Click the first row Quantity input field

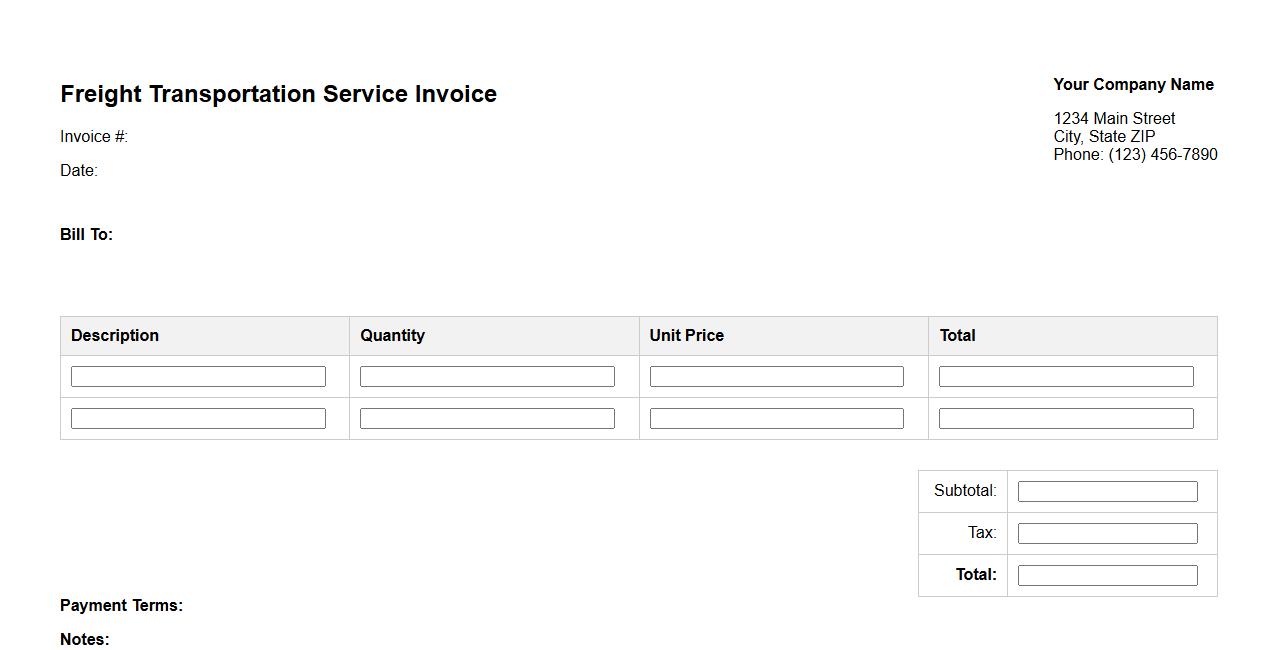(x=487, y=377)
